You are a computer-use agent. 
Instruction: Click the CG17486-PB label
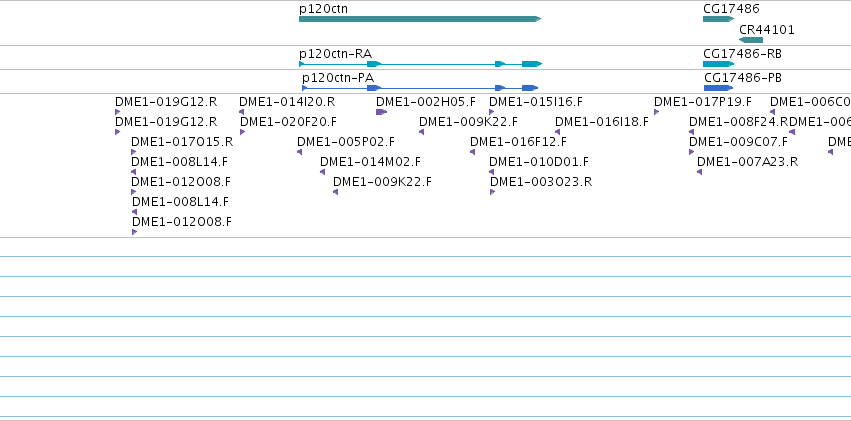click(x=743, y=78)
